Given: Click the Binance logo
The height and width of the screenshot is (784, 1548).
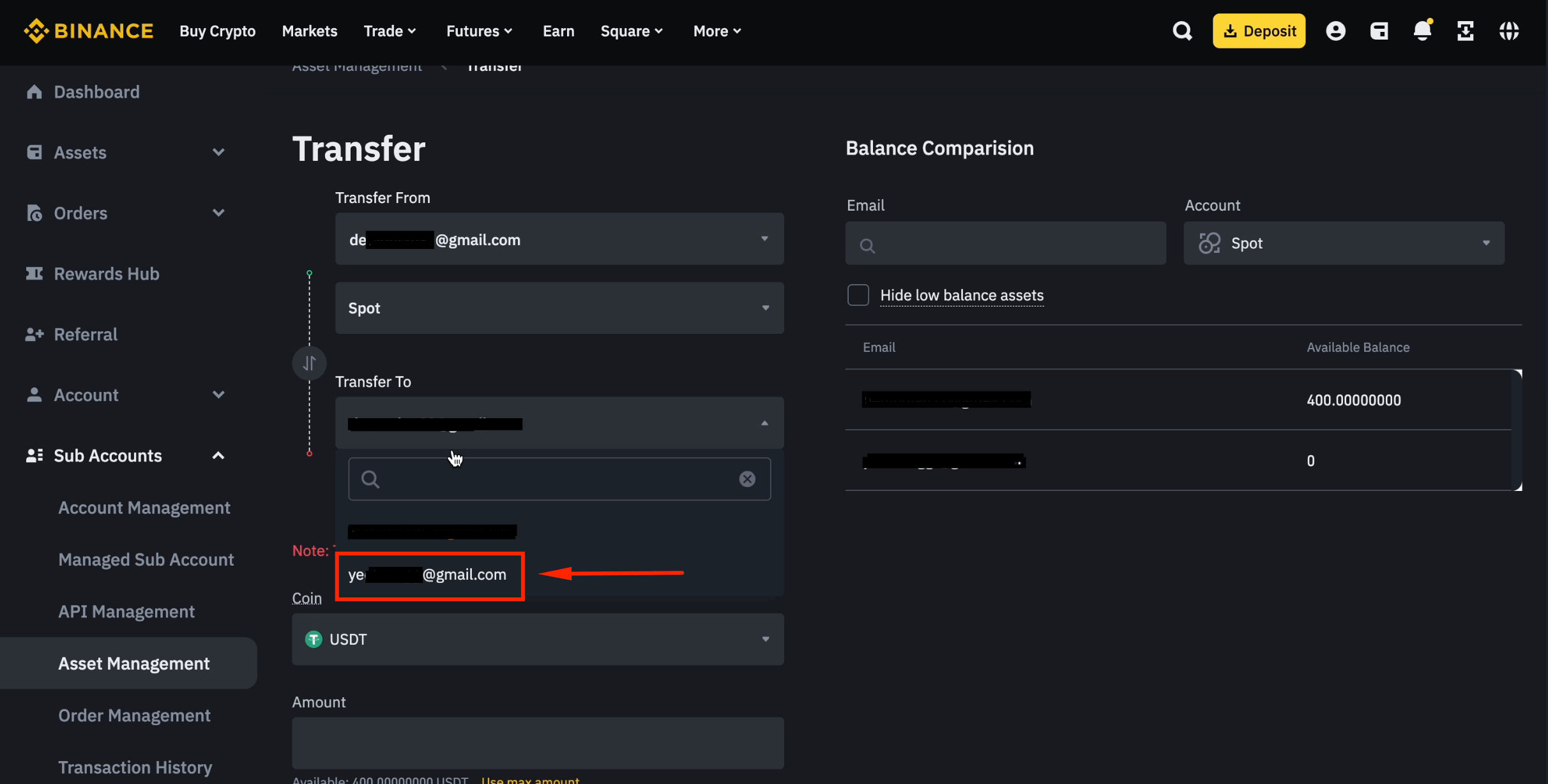Looking at the screenshot, I should click(89, 30).
